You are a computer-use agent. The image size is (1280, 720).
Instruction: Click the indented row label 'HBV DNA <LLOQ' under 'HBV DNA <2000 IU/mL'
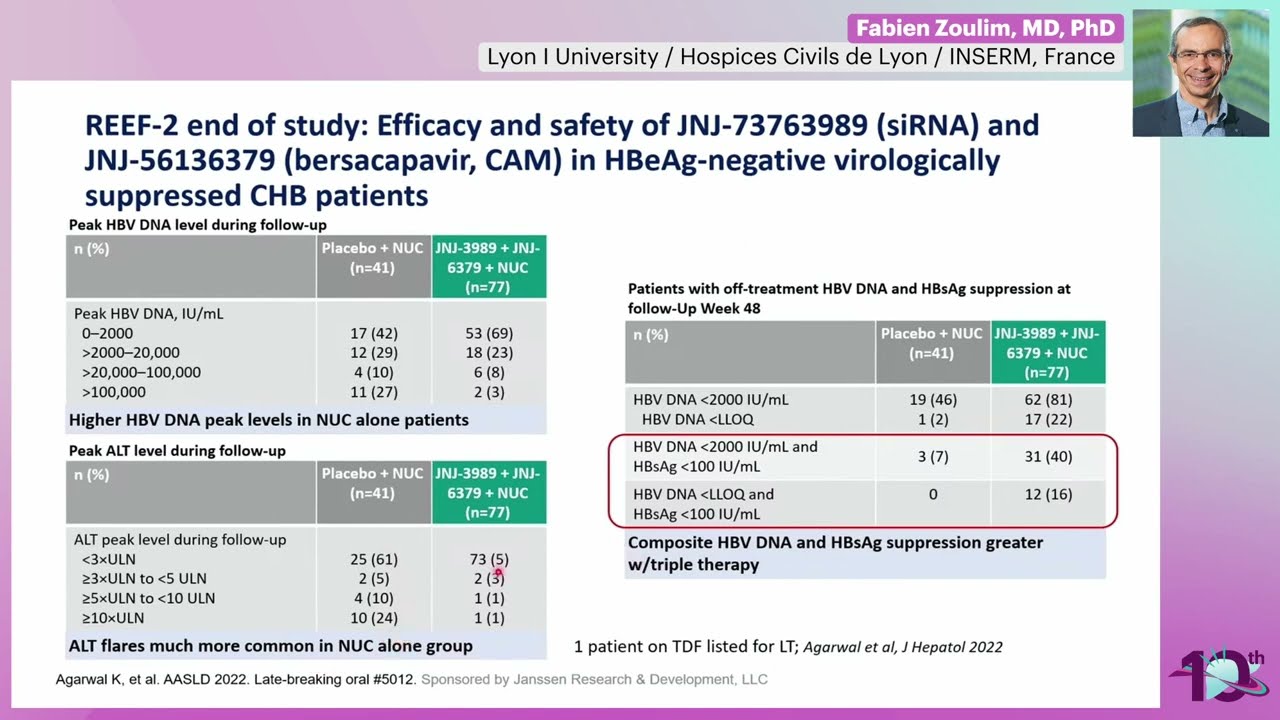click(698, 419)
